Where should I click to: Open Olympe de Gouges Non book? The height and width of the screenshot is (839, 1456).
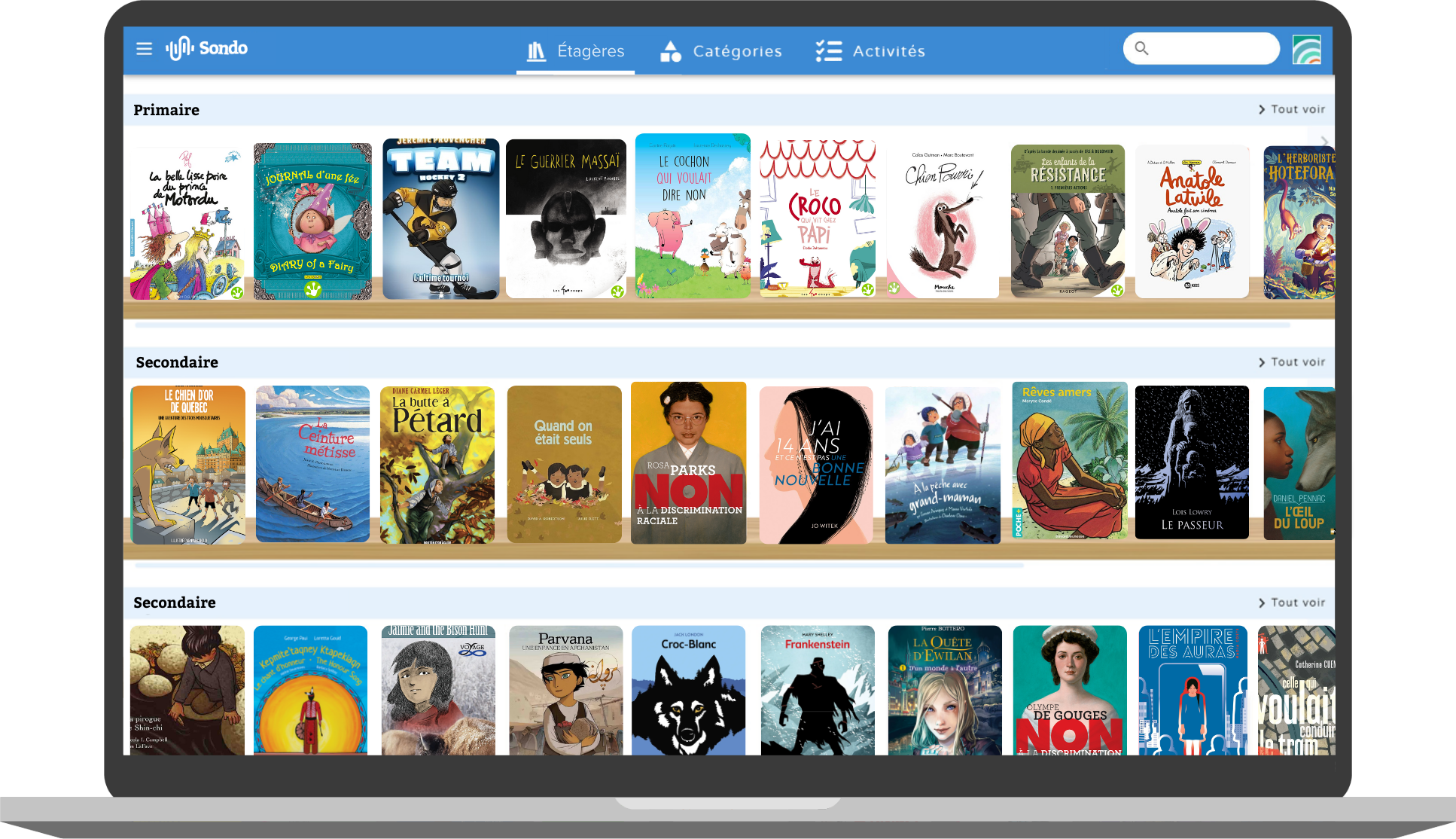coord(1070,690)
